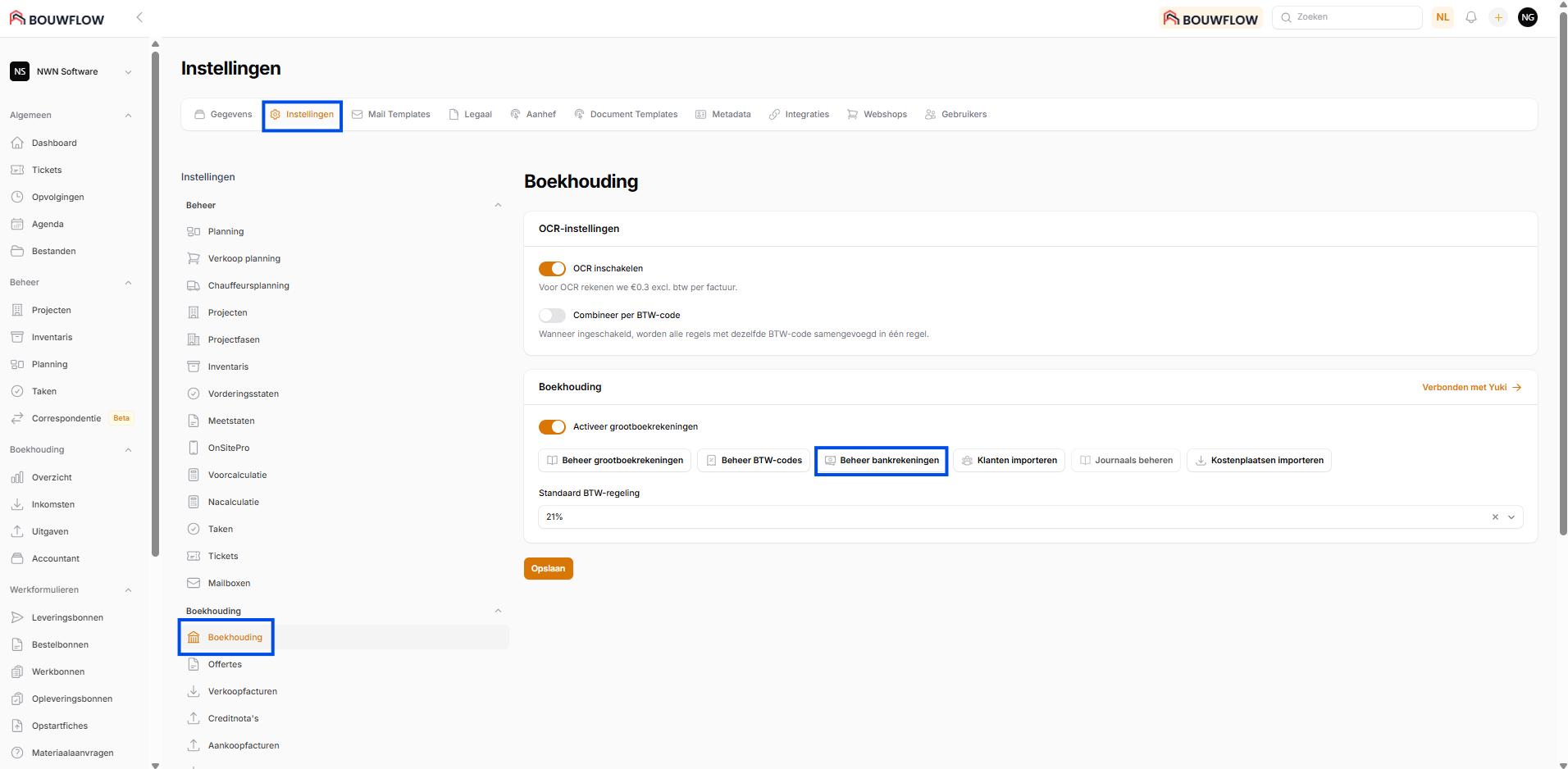Clear the 21% BTW selection
The width and height of the screenshot is (1568, 769).
click(x=1495, y=517)
